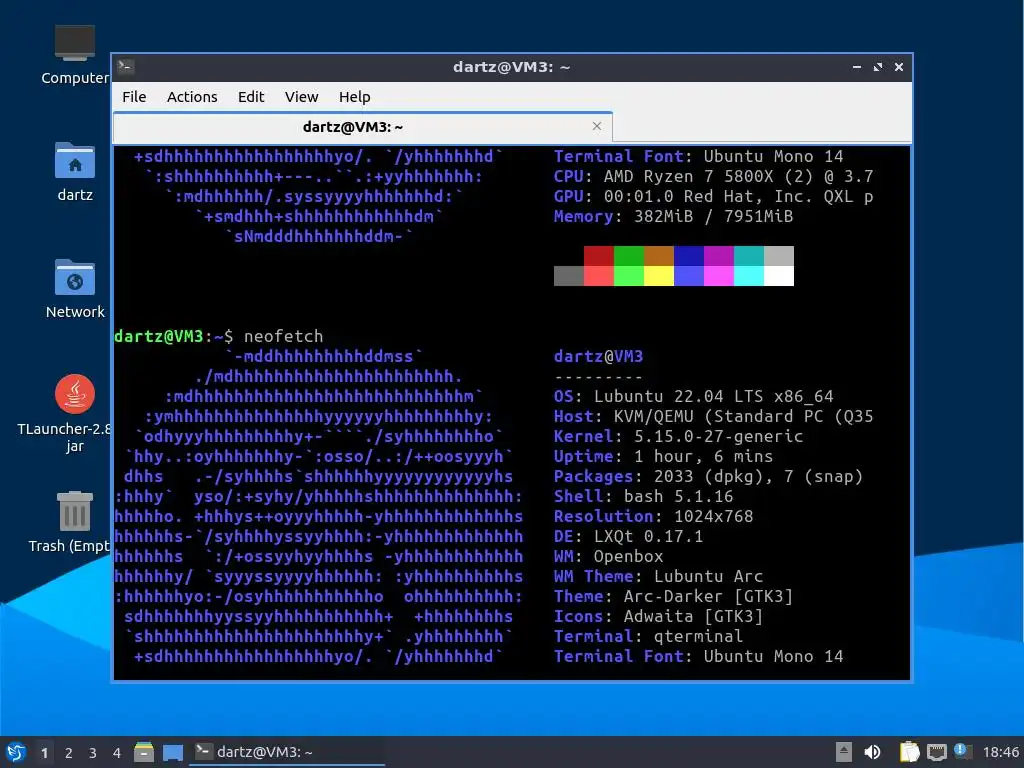
Task: Open the Computer desktop icon
Action: [x=74, y=55]
